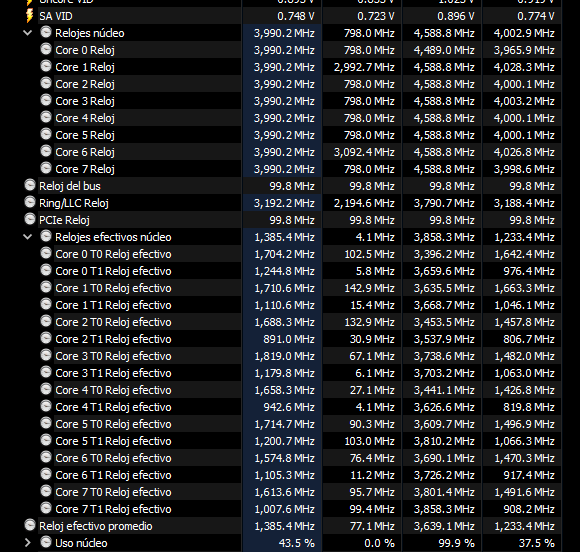Click the clock icon beside Core 7 Reloj
Image resolution: width=580 pixels, height=552 pixels.
tap(46, 168)
